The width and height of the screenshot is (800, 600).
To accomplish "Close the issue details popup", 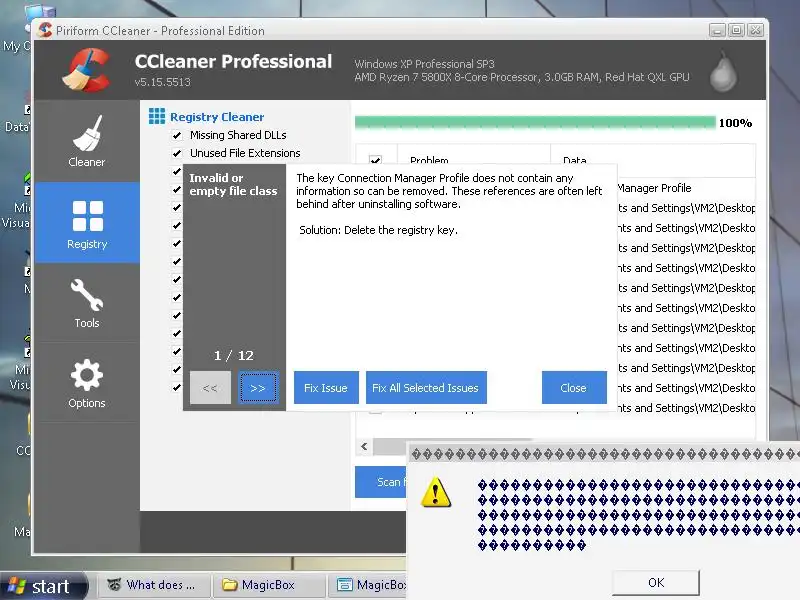I will pyautogui.click(x=574, y=388).
